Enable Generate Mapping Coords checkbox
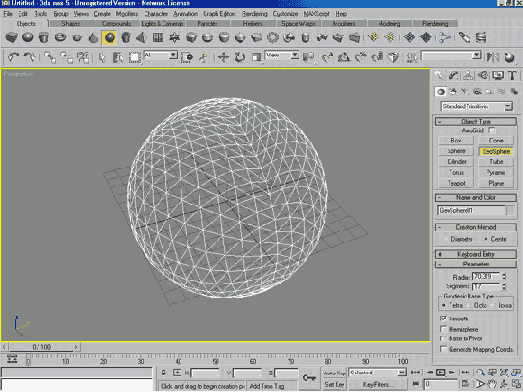The image size is (523, 392). pyautogui.click(x=443, y=349)
